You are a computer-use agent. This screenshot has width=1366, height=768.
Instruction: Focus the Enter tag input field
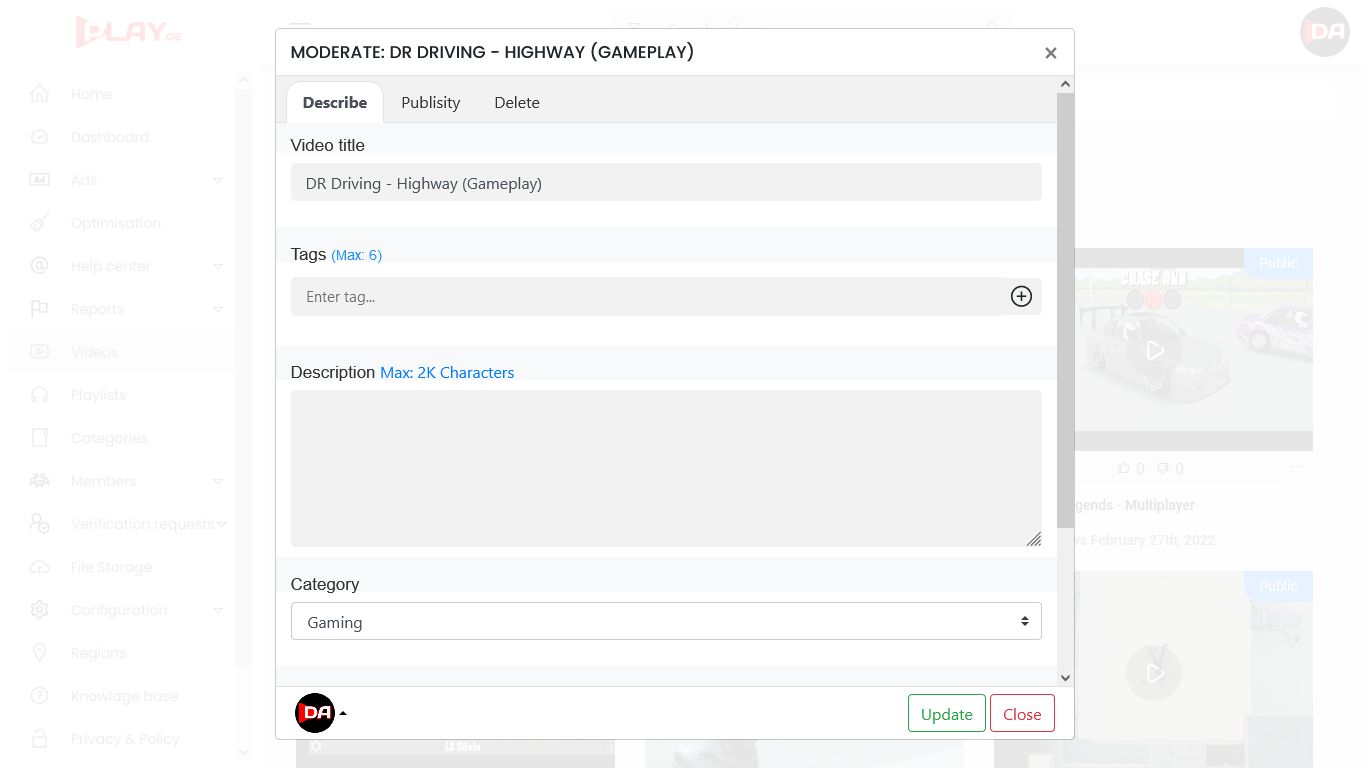point(647,296)
